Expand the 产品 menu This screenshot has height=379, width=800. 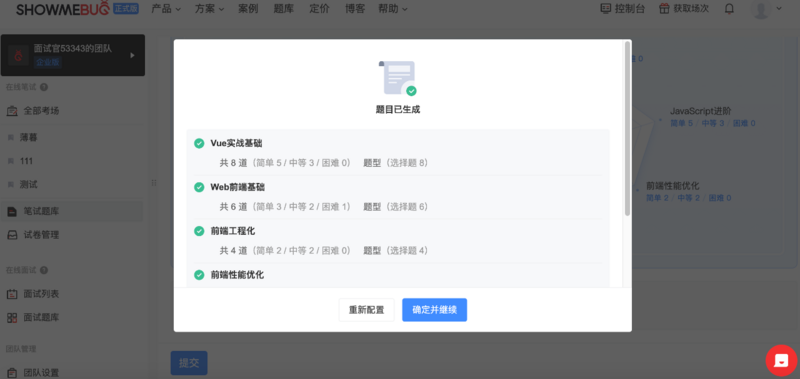point(166,9)
